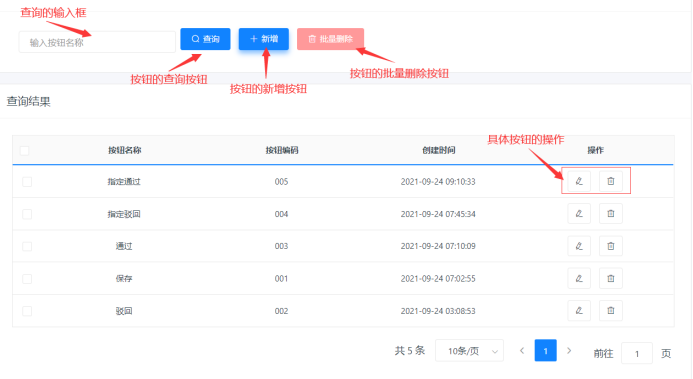Check the 指定通过 row checkbox
Viewport: 693px width, 379px height.
pyautogui.click(x=27, y=182)
